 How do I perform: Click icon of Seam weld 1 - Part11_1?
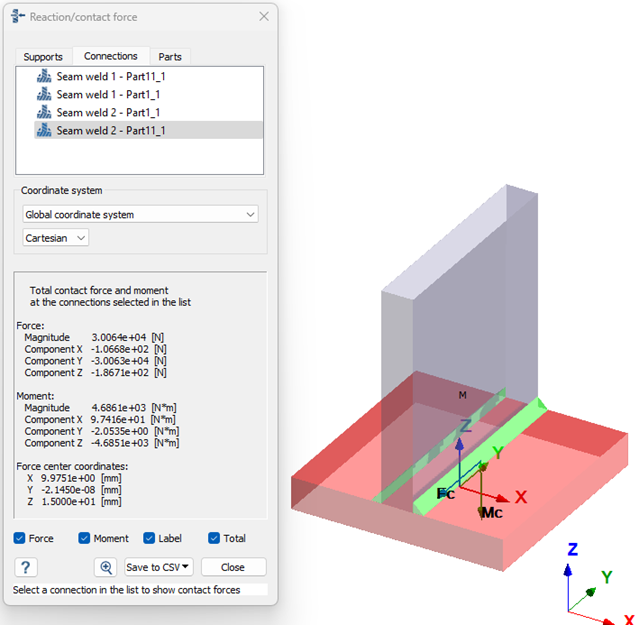click(x=44, y=76)
